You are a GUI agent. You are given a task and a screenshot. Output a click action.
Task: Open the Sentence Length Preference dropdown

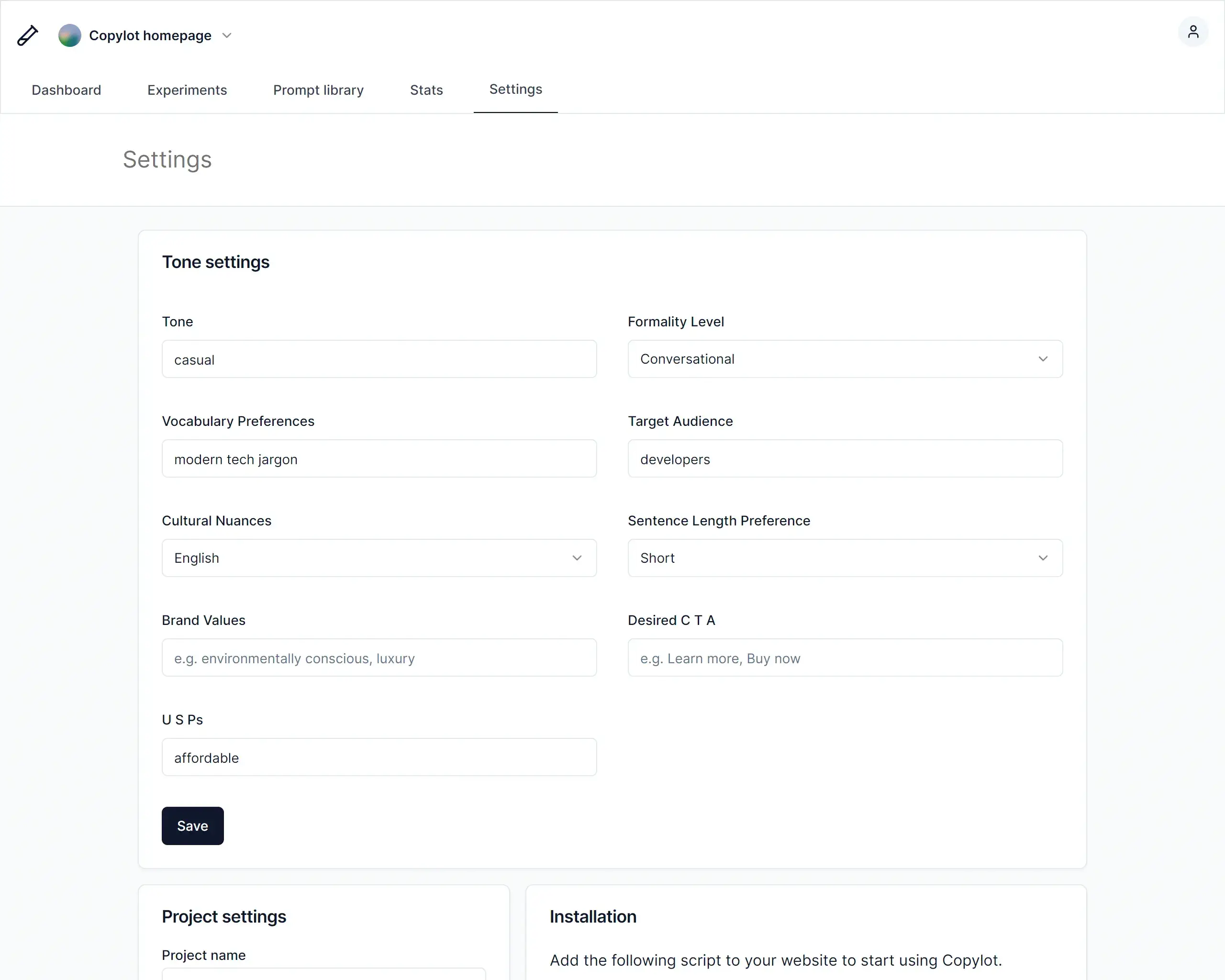pos(844,558)
